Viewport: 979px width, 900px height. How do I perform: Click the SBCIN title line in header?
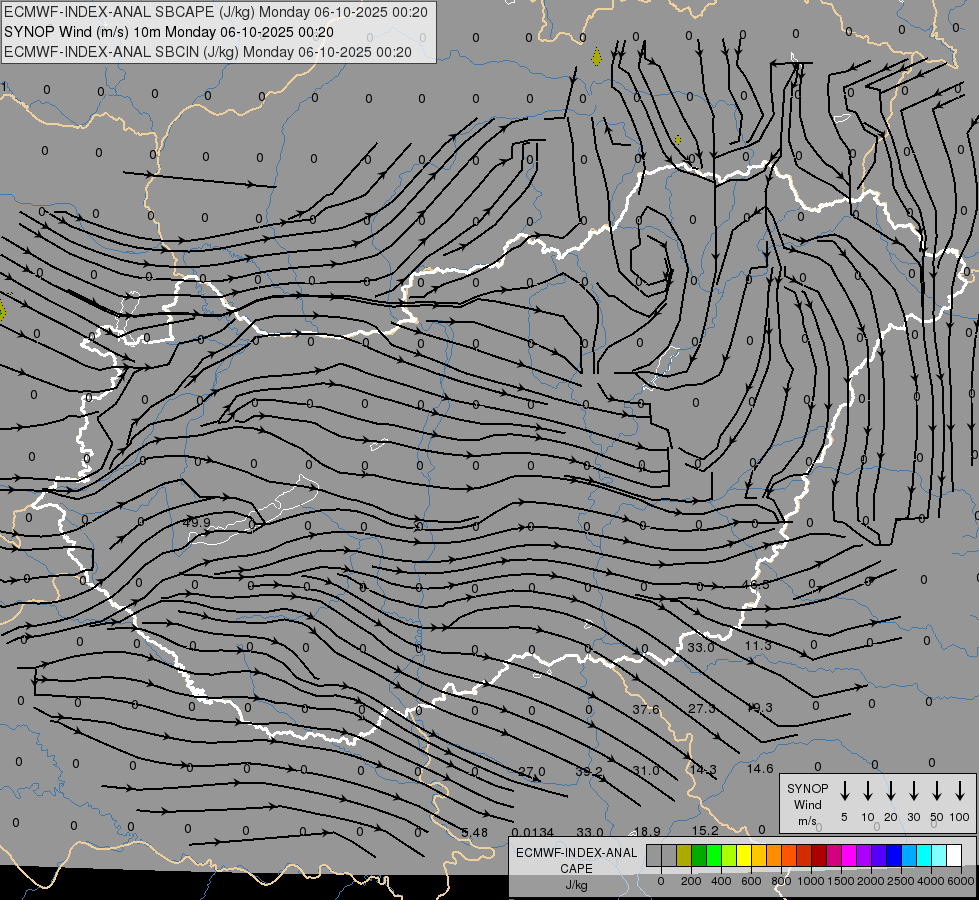[208, 52]
